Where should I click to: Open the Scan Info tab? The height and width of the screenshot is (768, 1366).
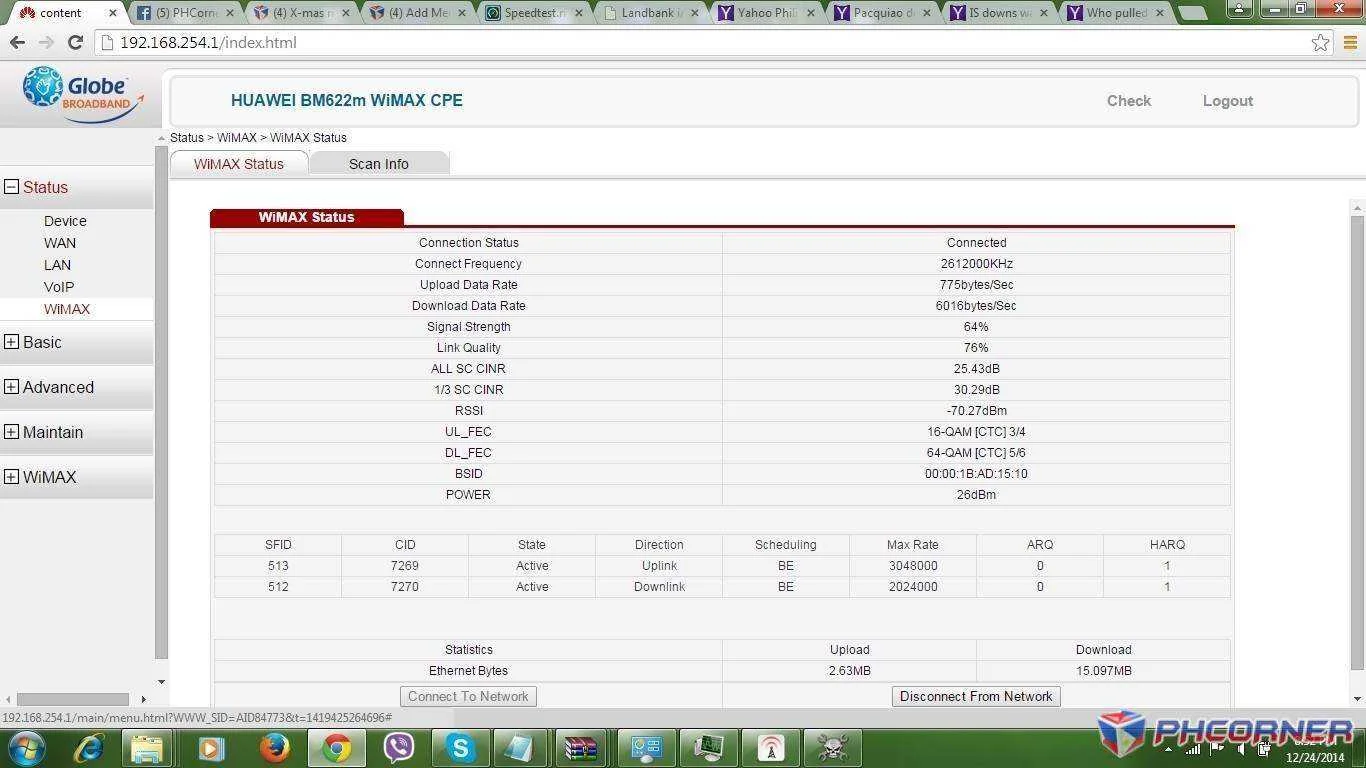pos(379,164)
